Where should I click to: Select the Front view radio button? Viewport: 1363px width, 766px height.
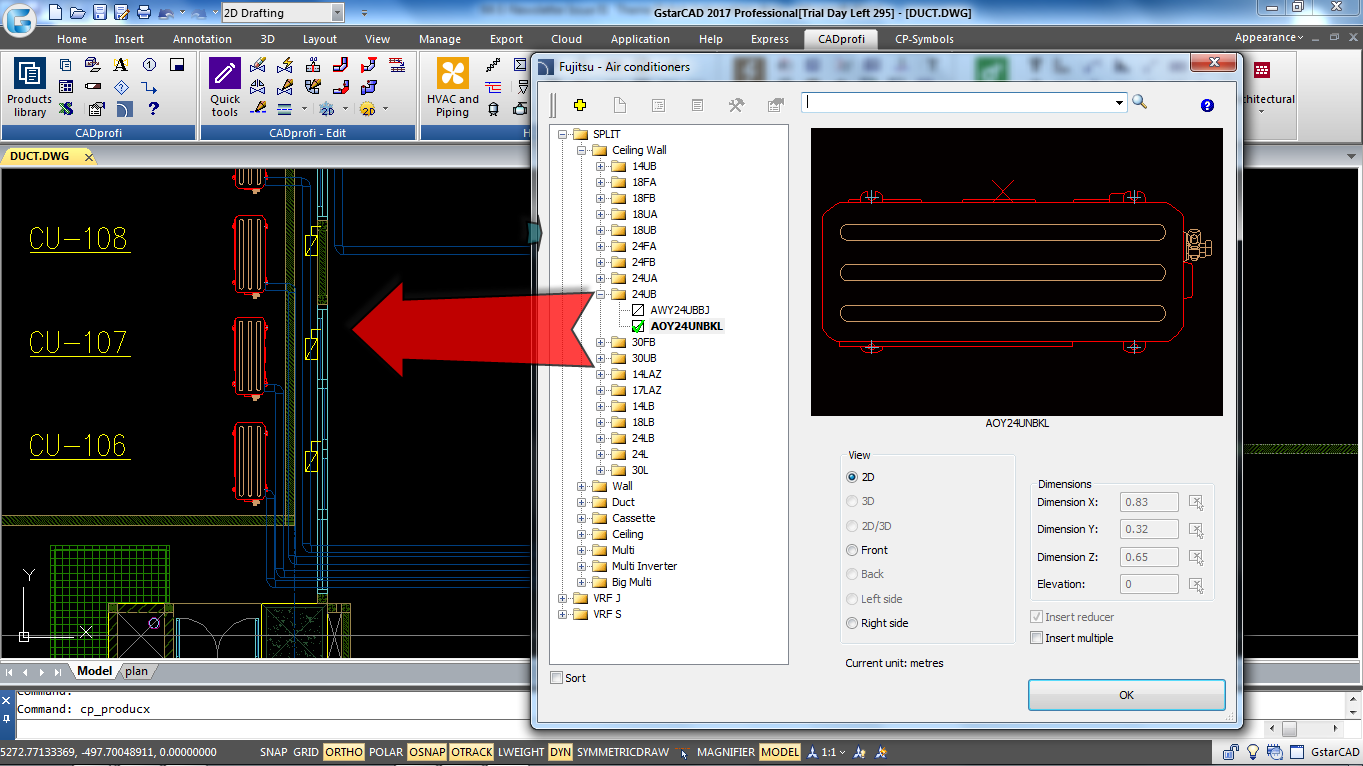click(x=852, y=550)
